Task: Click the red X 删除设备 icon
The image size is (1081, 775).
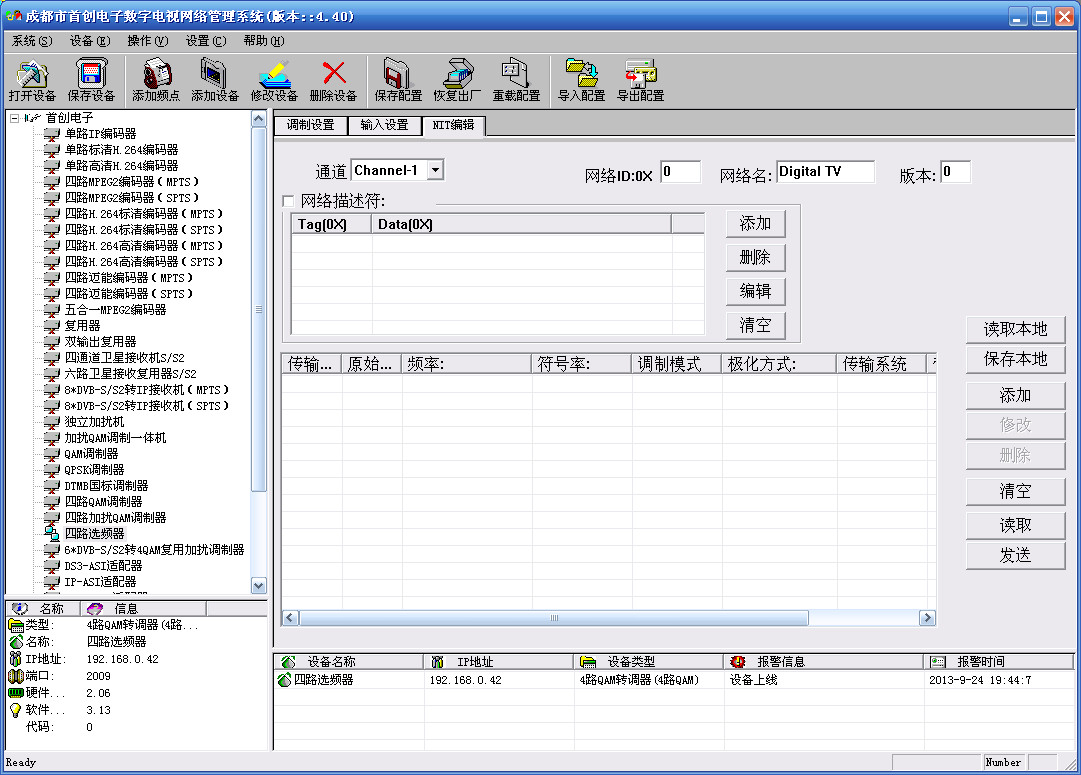Action: point(334,72)
